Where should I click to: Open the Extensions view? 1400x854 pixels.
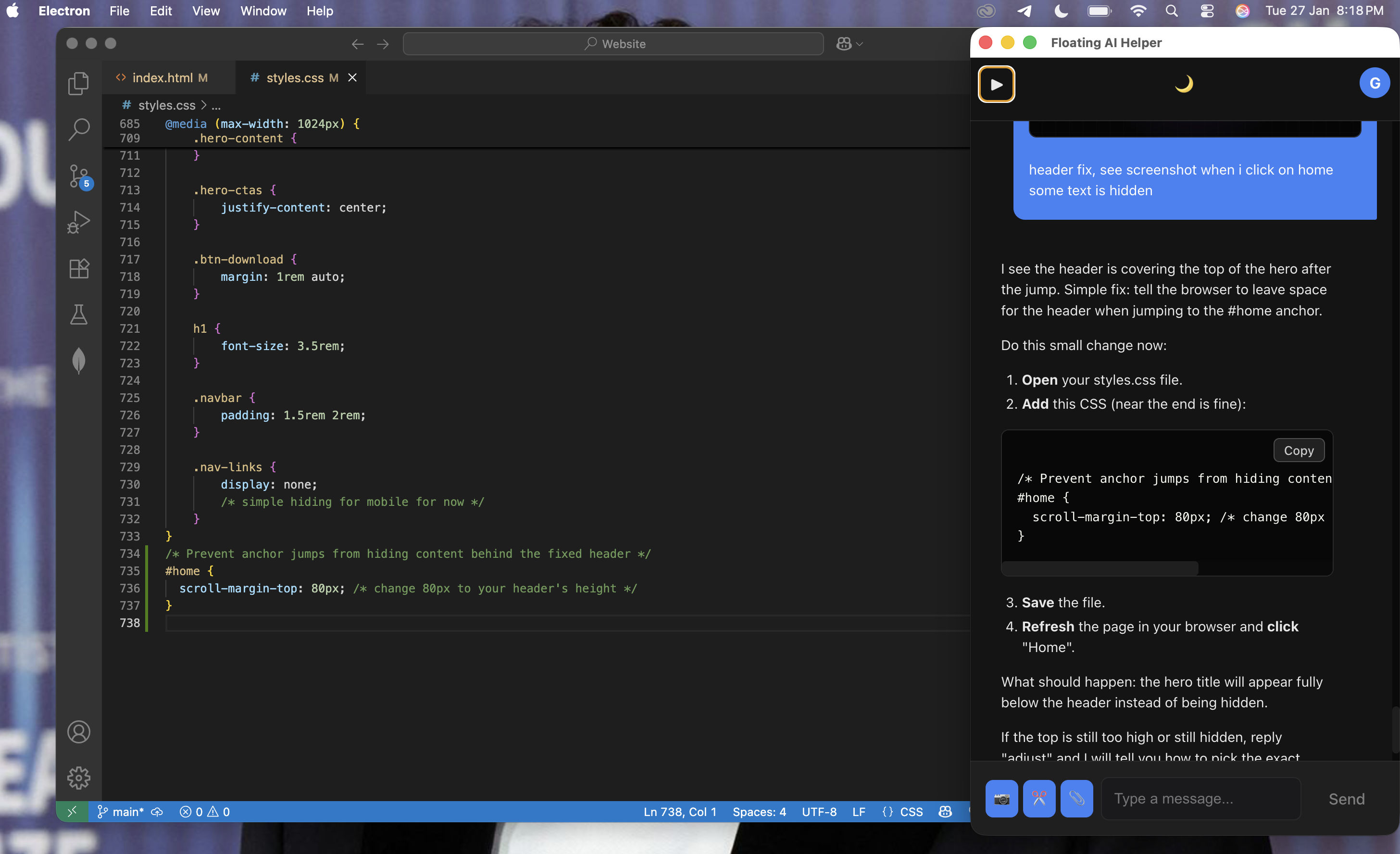coord(78,268)
